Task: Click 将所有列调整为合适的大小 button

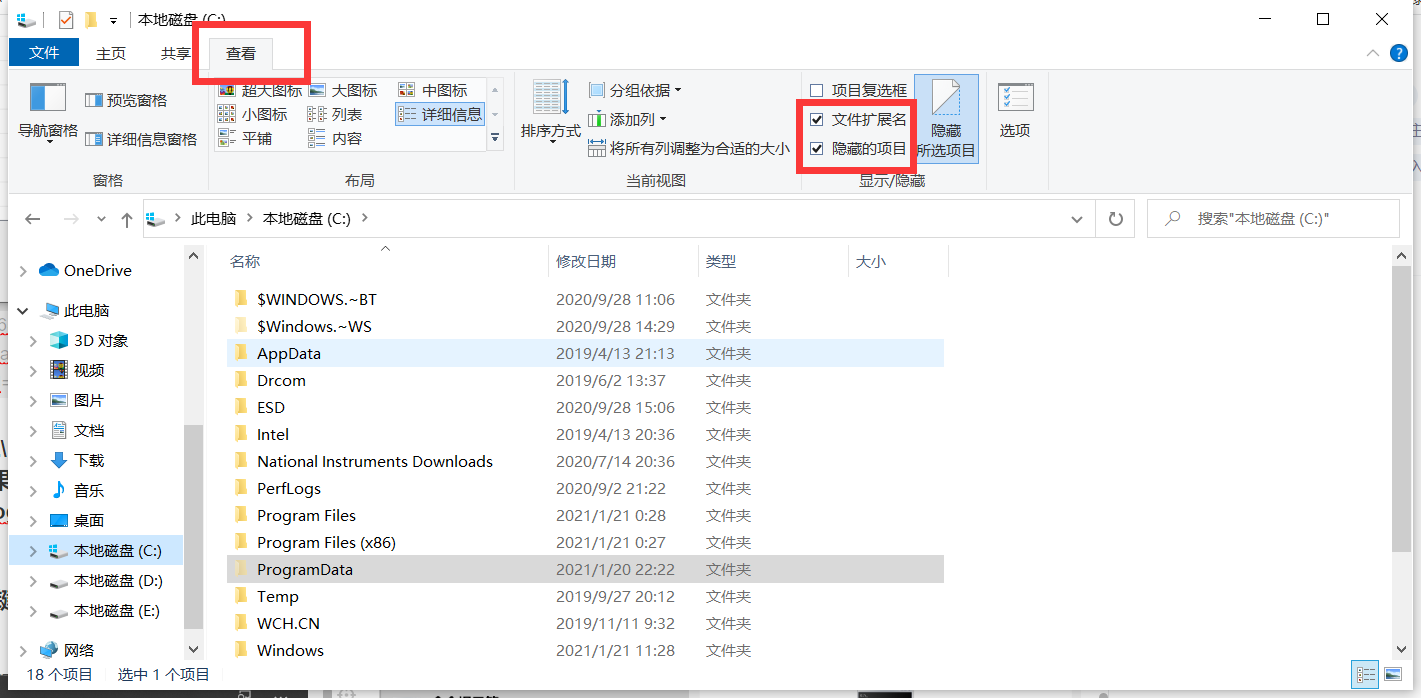Action: coord(689,149)
